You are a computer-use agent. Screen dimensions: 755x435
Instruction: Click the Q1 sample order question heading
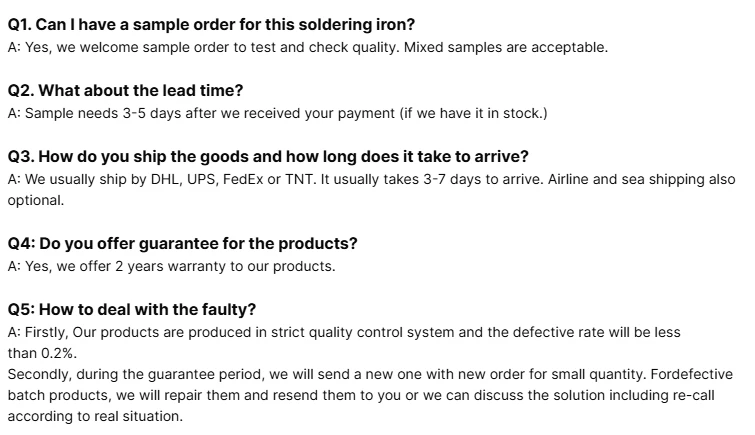tap(211, 25)
